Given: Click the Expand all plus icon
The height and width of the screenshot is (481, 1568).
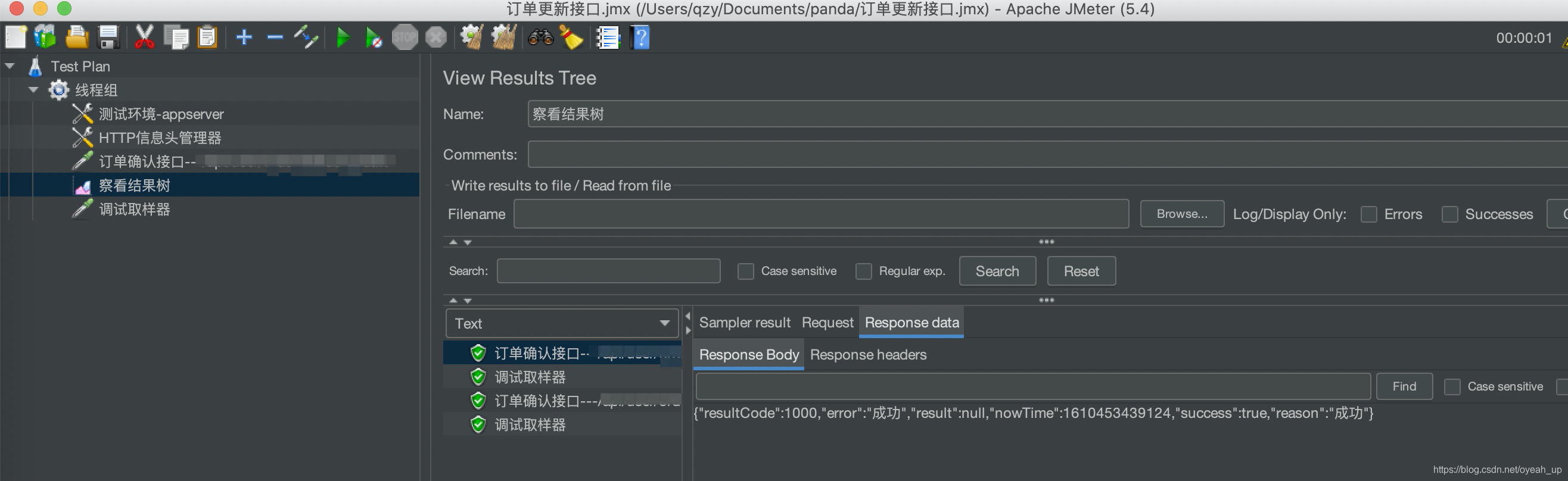Looking at the screenshot, I should 244,38.
